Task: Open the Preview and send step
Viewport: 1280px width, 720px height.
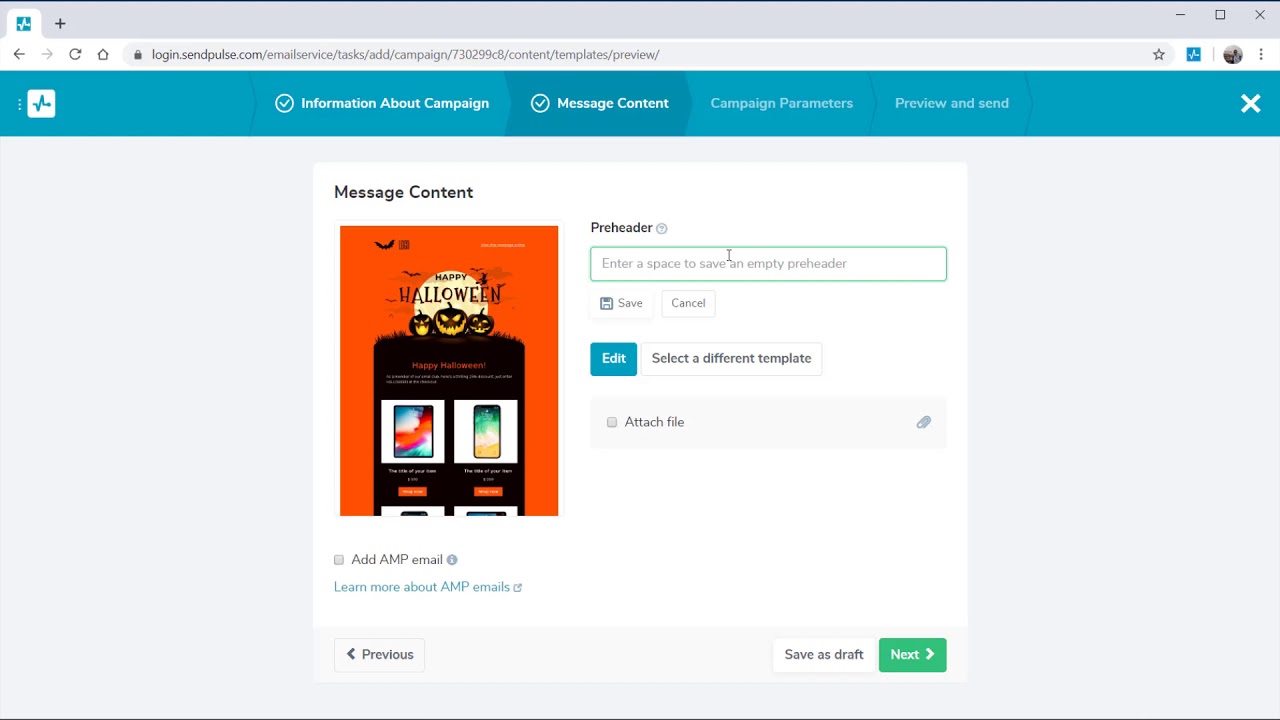Action: coord(952,103)
